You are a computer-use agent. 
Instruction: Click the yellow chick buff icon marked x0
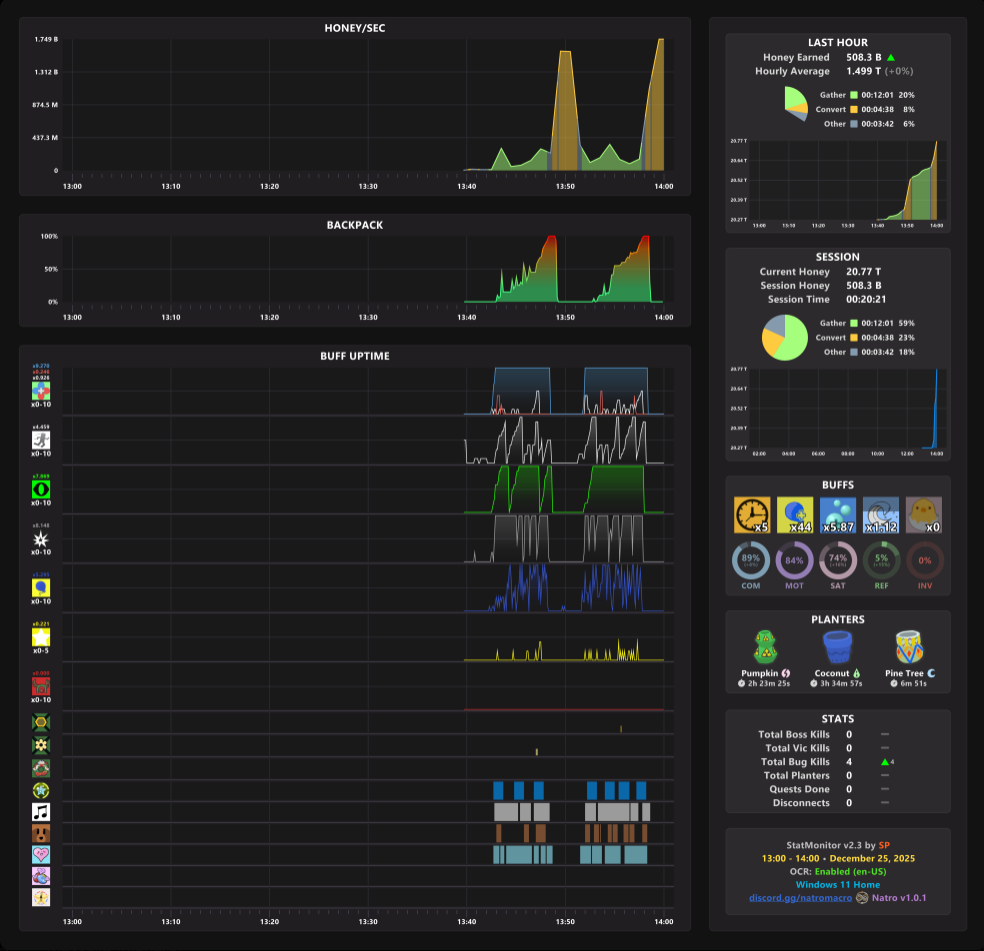point(924,515)
